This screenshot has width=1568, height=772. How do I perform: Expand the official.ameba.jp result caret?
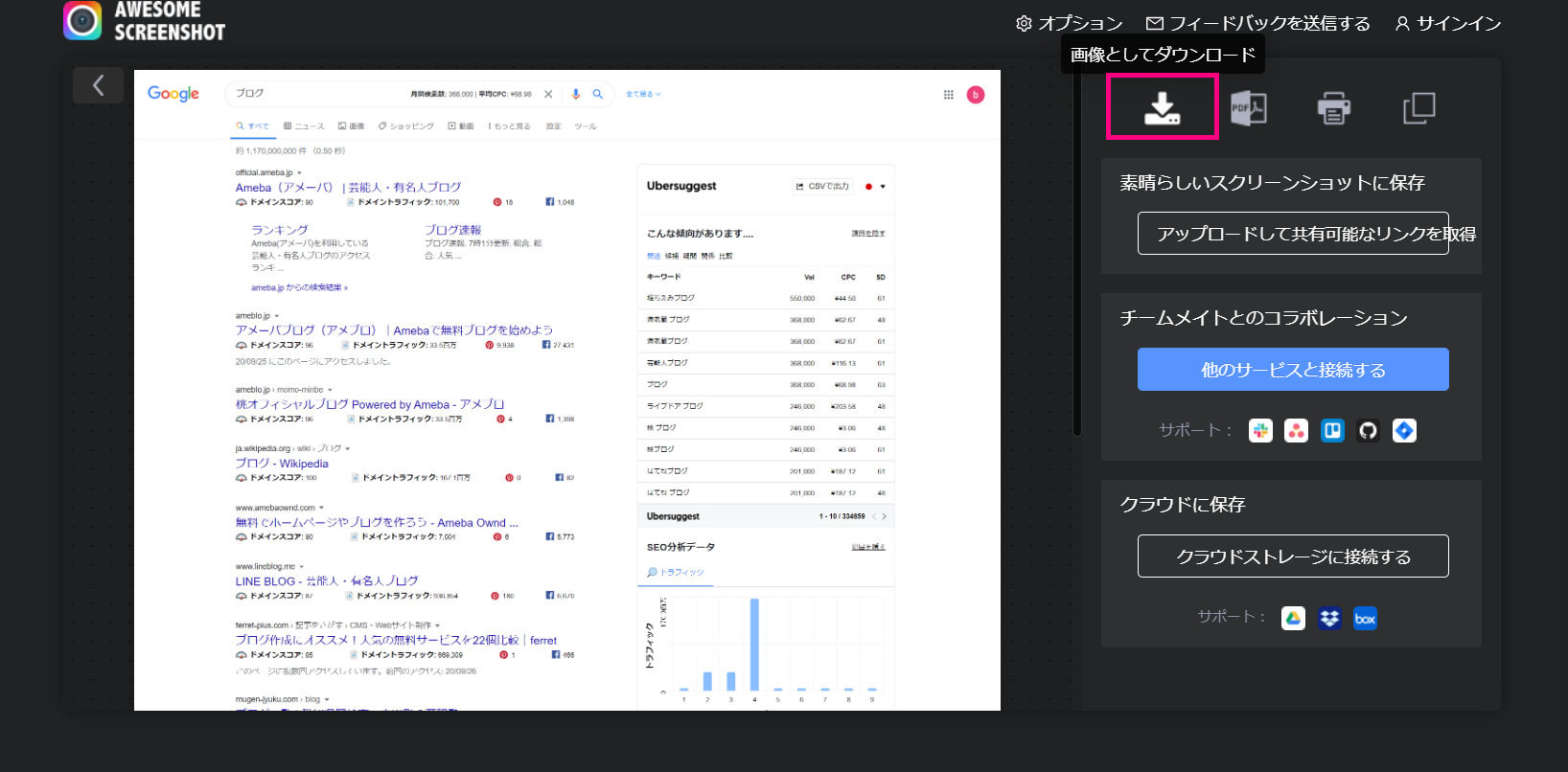point(300,173)
